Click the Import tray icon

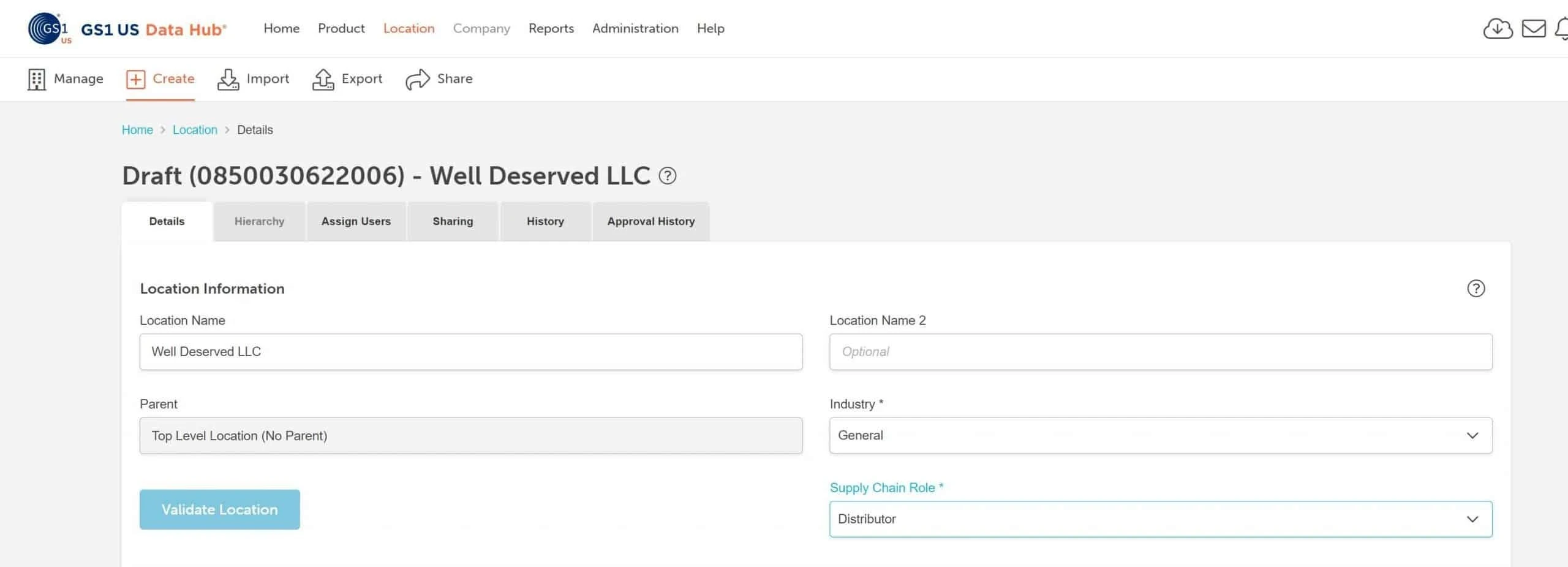228,79
